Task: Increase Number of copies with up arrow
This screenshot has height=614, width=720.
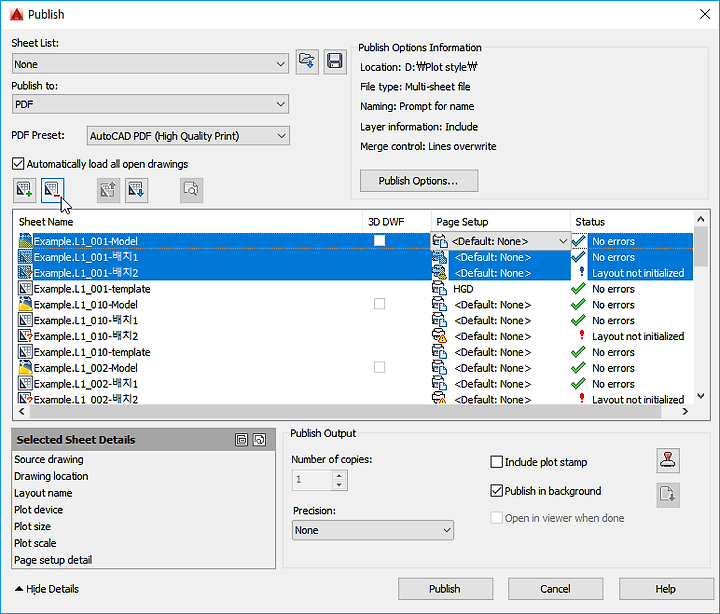Action: click(x=339, y=476)
